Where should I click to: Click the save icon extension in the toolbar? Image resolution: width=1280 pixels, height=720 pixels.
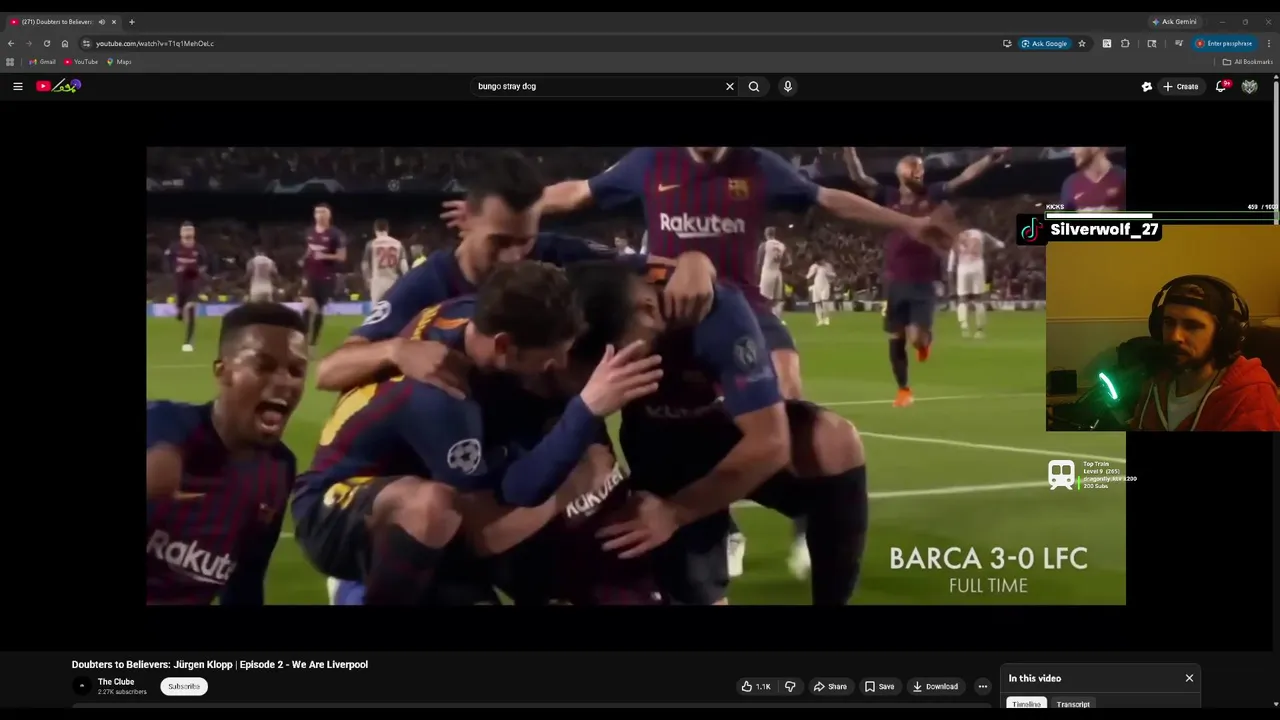(x=1107, y=43)
